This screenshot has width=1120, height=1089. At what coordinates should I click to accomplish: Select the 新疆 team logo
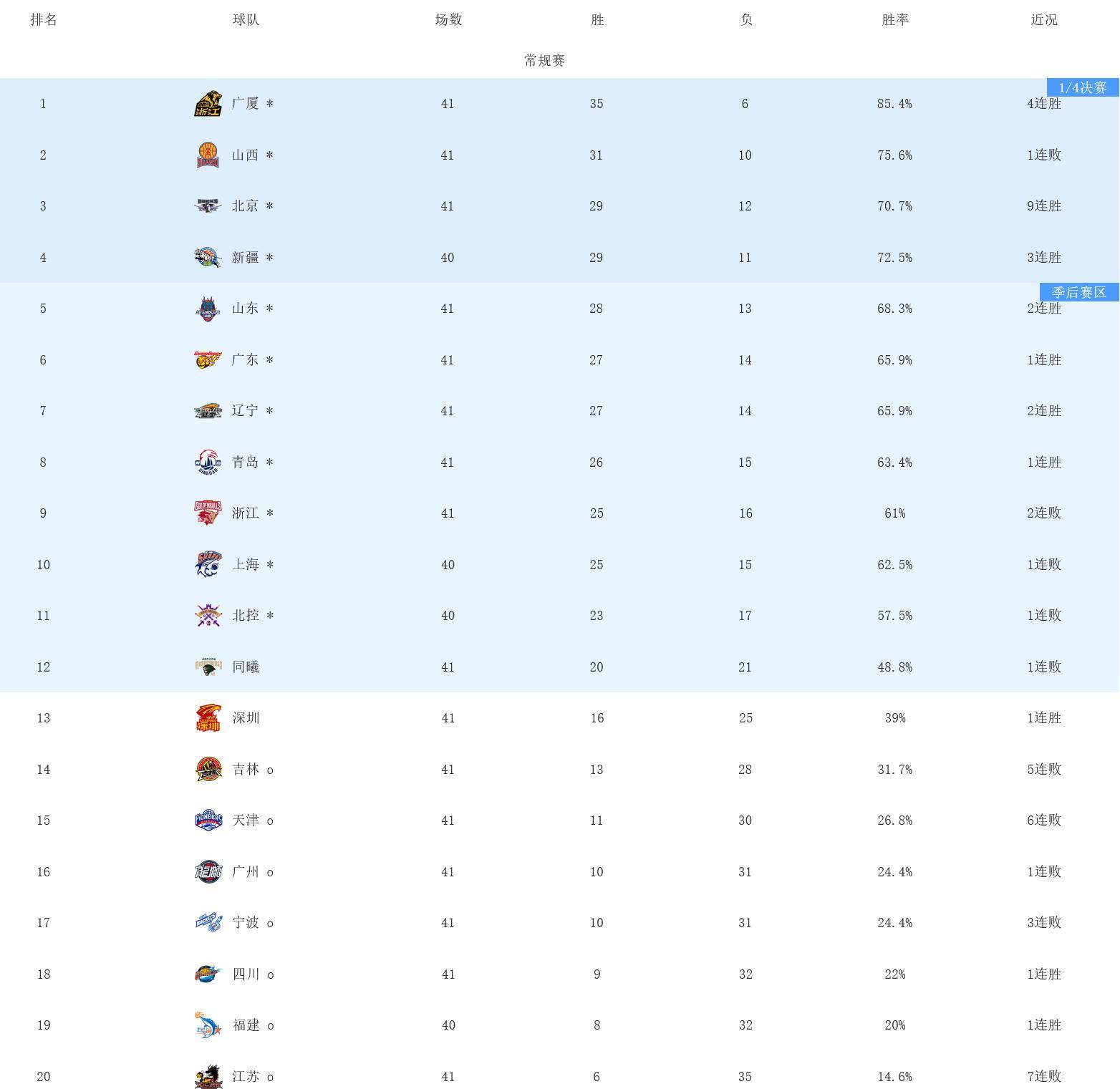coord(208,258)
